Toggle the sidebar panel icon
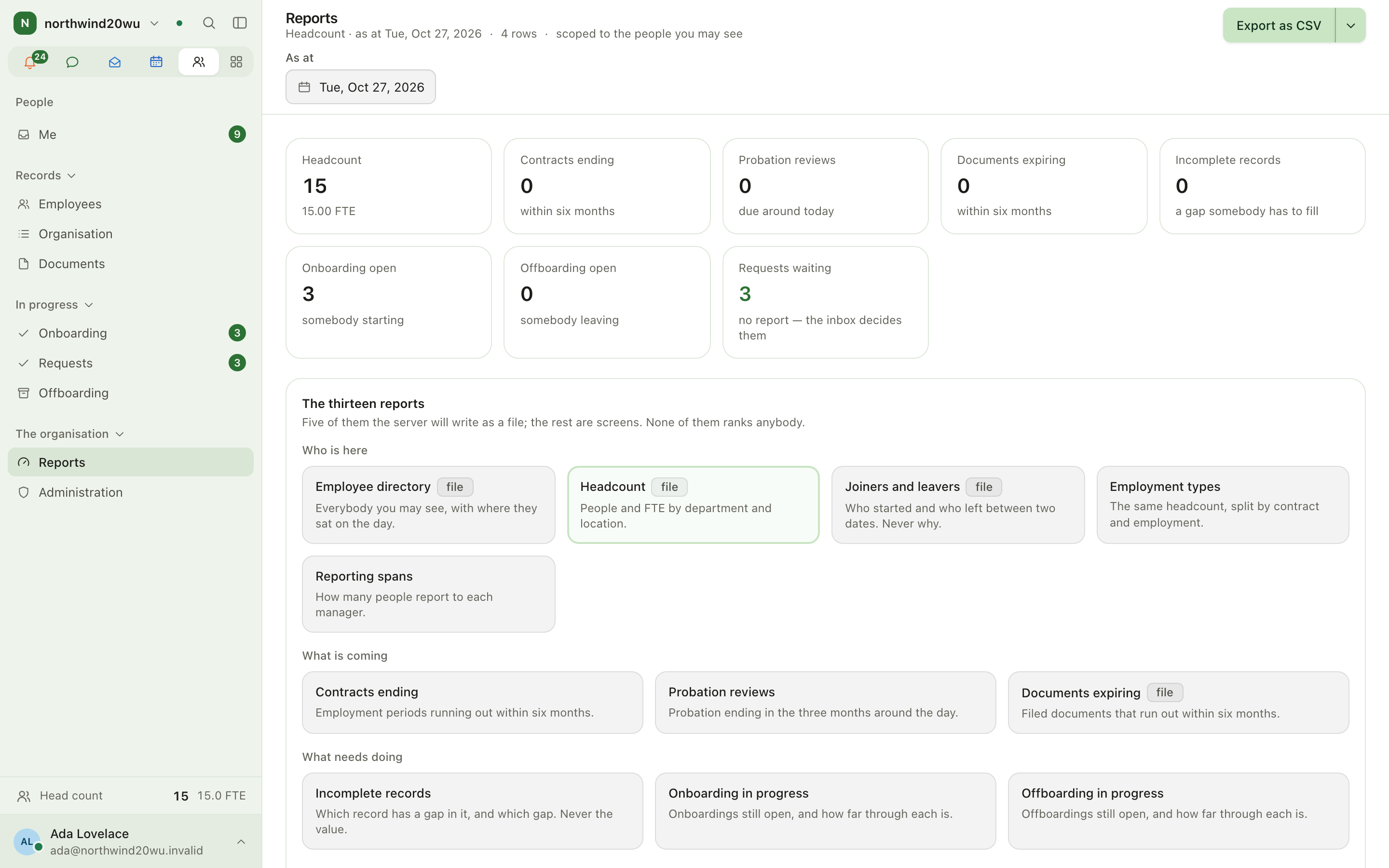The image size is (1389, 868). coord(240,23)
